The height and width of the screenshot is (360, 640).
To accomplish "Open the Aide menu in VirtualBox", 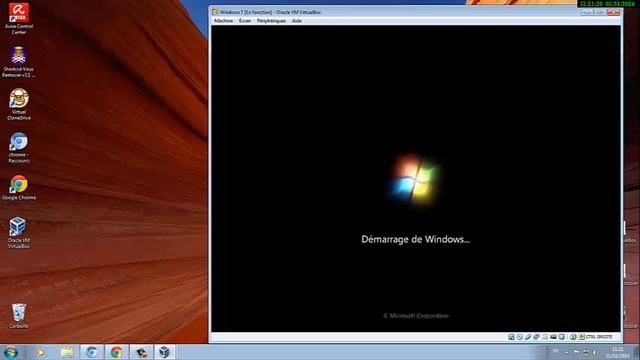I will tap(297, 21).
